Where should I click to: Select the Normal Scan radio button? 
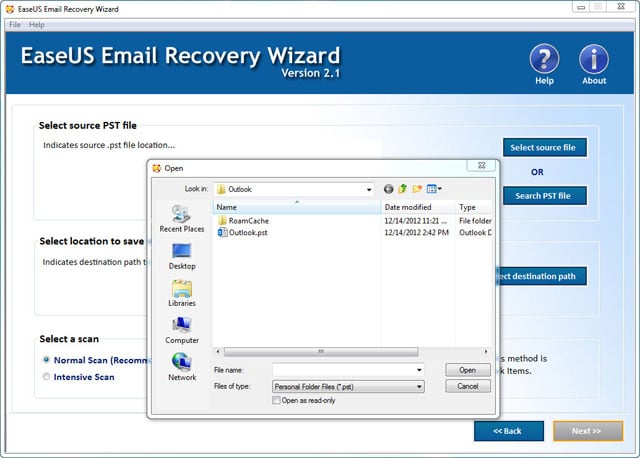coord(46,359)
